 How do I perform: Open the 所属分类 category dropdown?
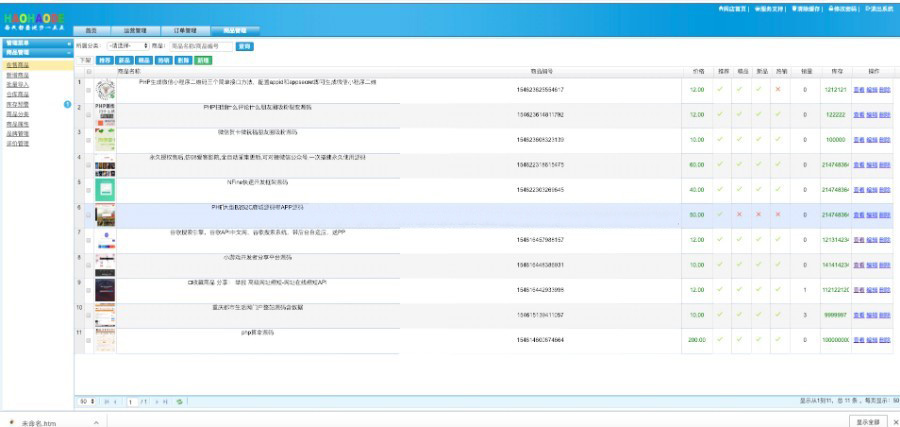coord(127,46)
